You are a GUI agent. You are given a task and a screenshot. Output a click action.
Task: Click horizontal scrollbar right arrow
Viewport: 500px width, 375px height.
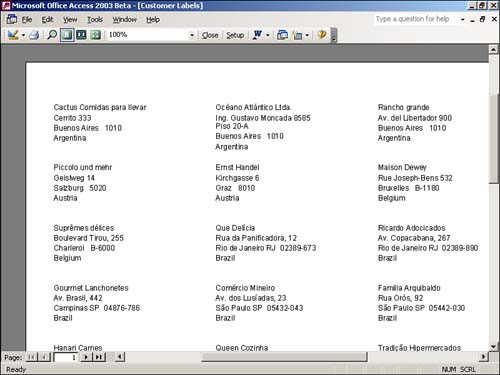click(483, 357)
